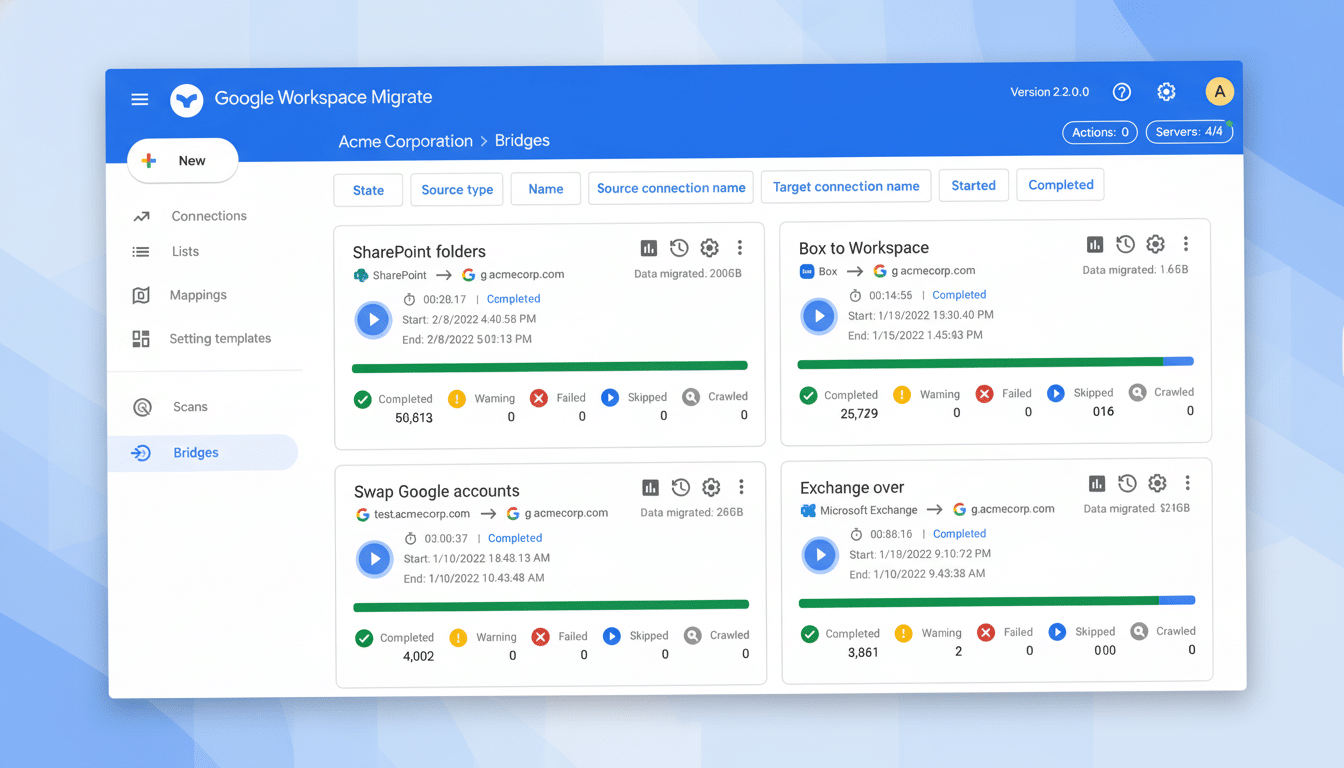The width and height of the screenshot is (1344, 768).
Task: Go to Setting templates in the sidebar
Action: click(x=220, y=338)
